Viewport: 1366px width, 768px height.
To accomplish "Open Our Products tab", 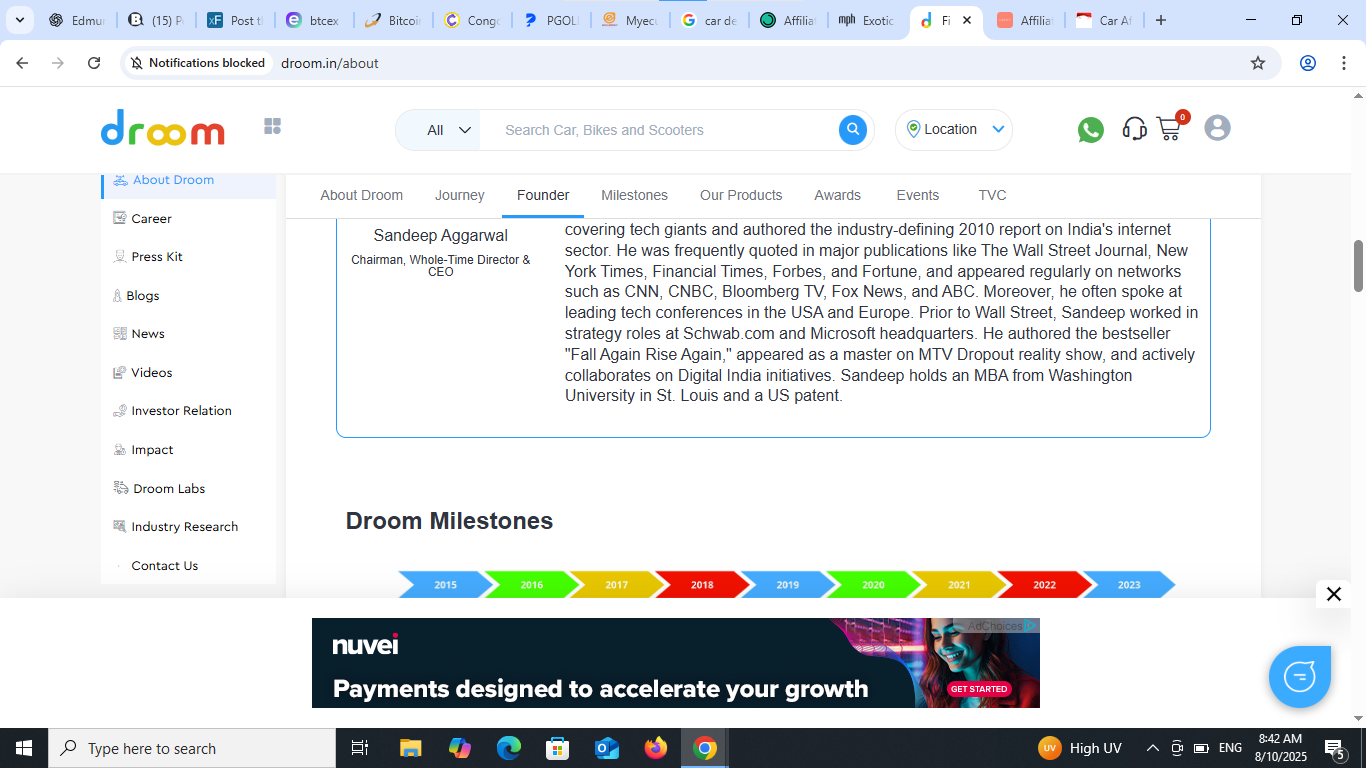I will (x=741, y=195).
